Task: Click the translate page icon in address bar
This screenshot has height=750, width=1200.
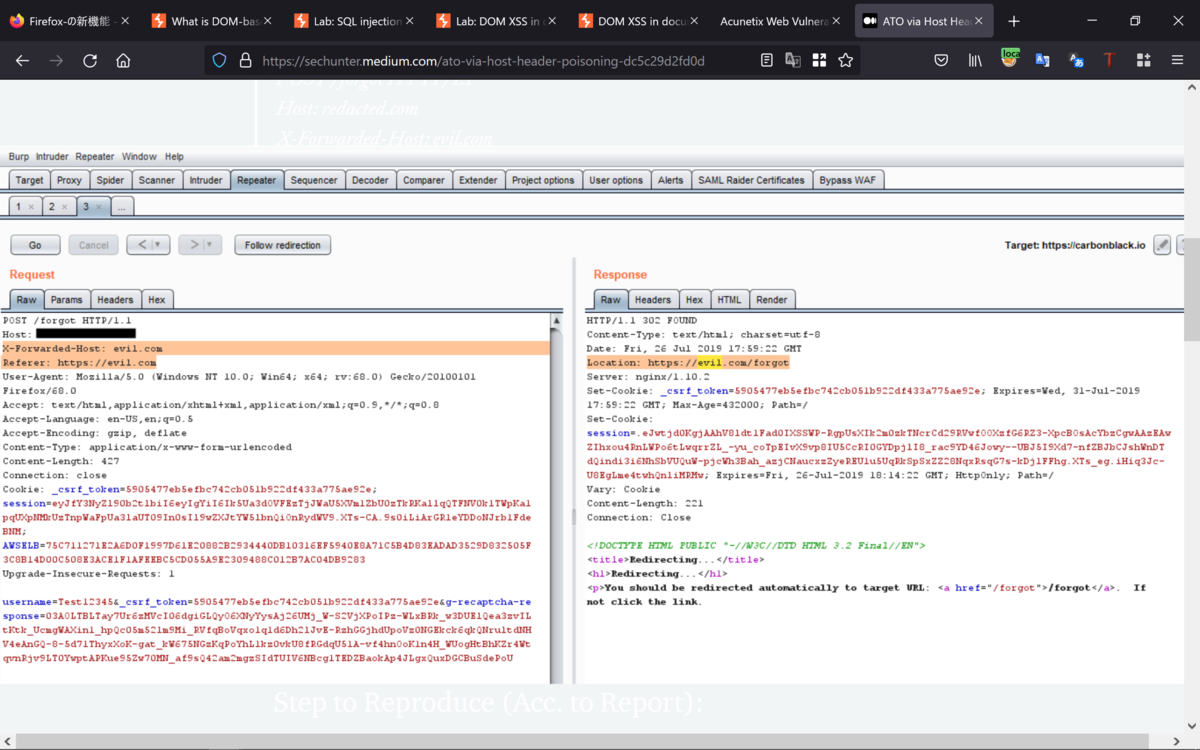Action: 793,61
